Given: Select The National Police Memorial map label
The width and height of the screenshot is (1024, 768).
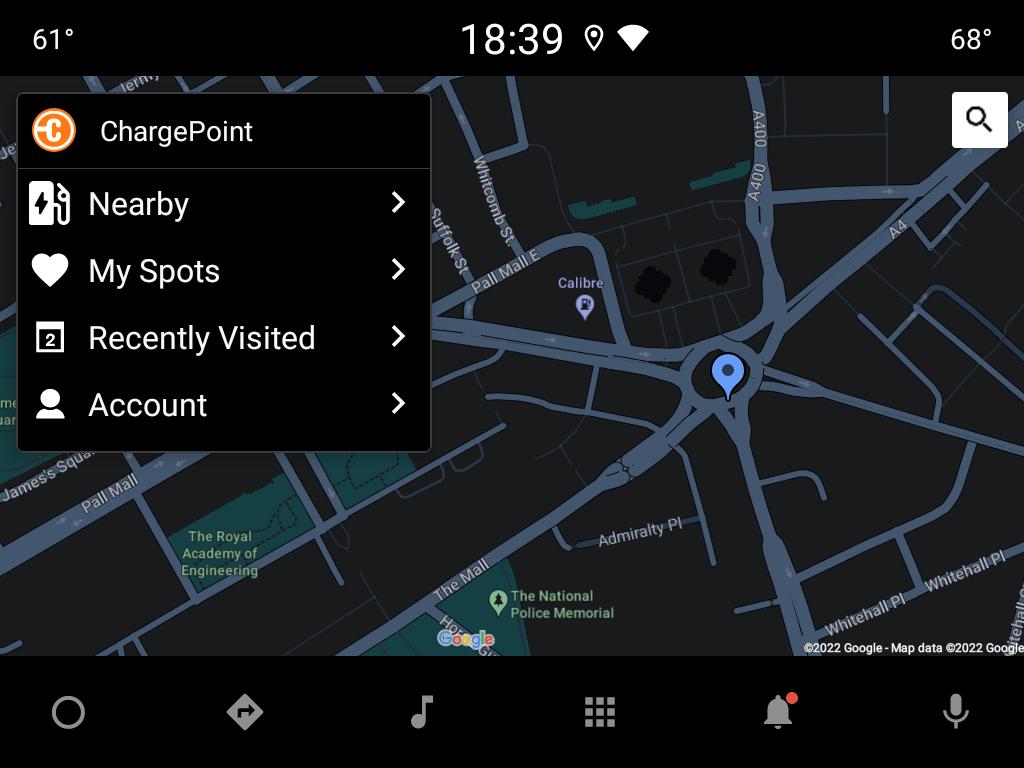Looking at the screenshot, I should click(x=562, y=604).
